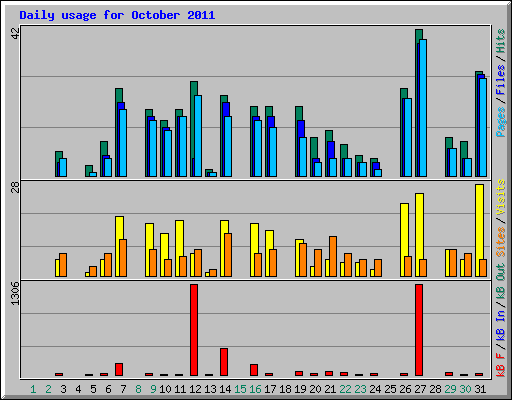Screen dimensions: 512x400
Task: Select the "kB F" legend label
Action: click(500, 365)
